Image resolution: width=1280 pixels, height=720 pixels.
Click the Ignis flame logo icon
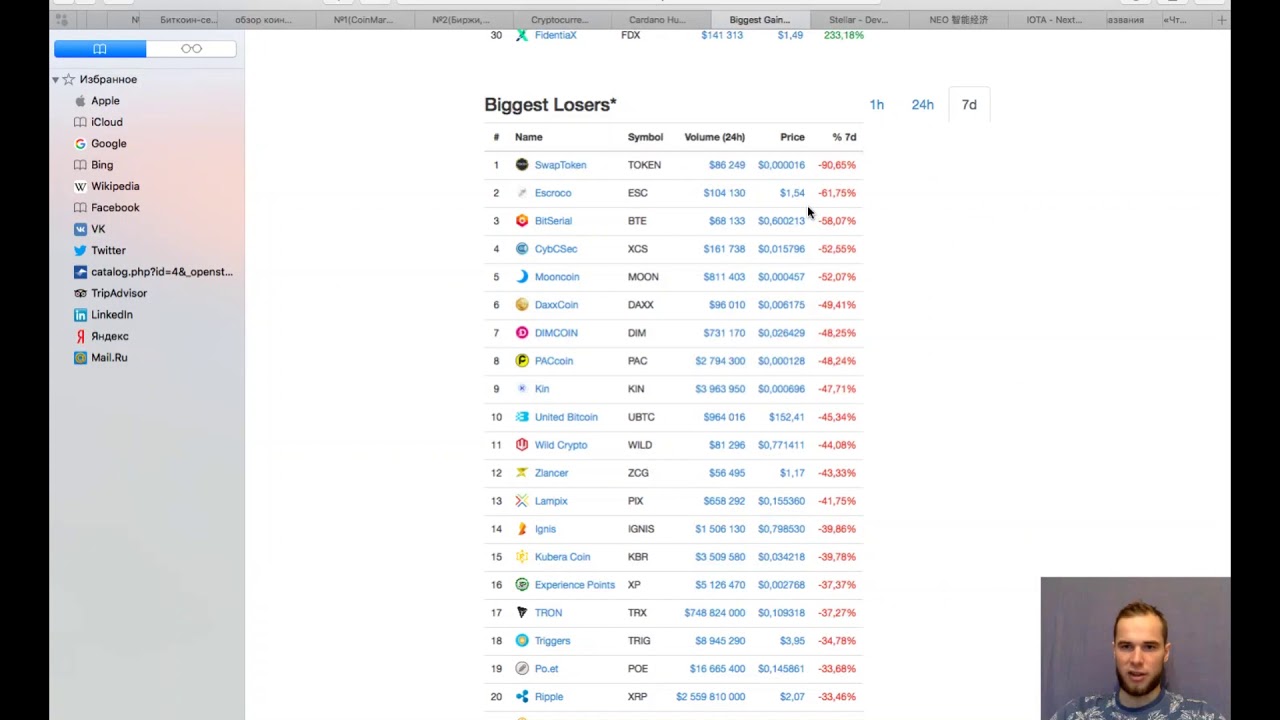522,529
